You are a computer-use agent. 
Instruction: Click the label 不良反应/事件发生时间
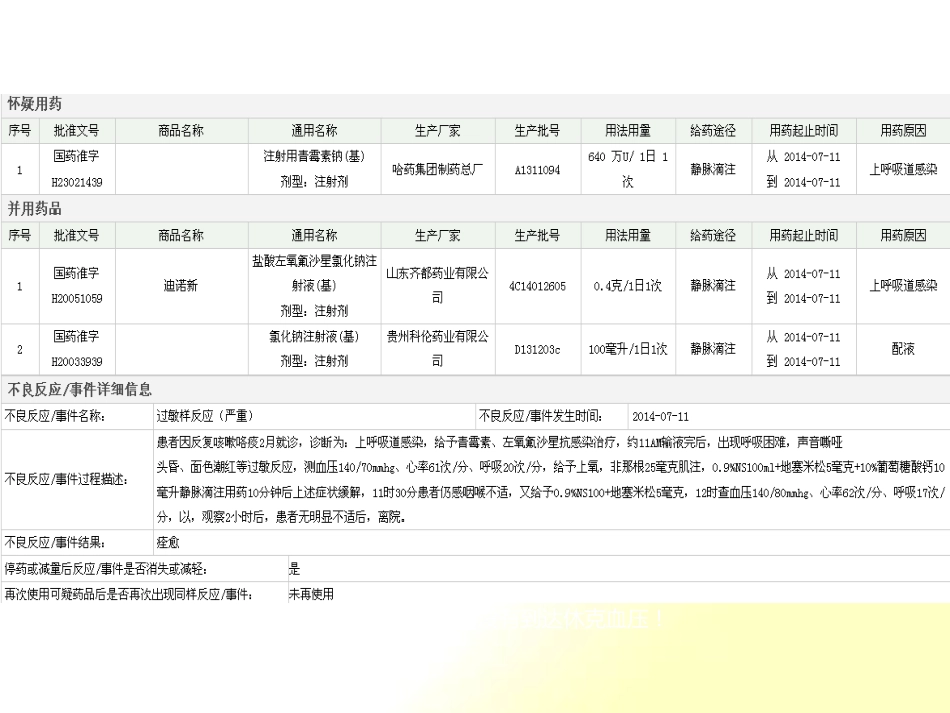point(540,416)
